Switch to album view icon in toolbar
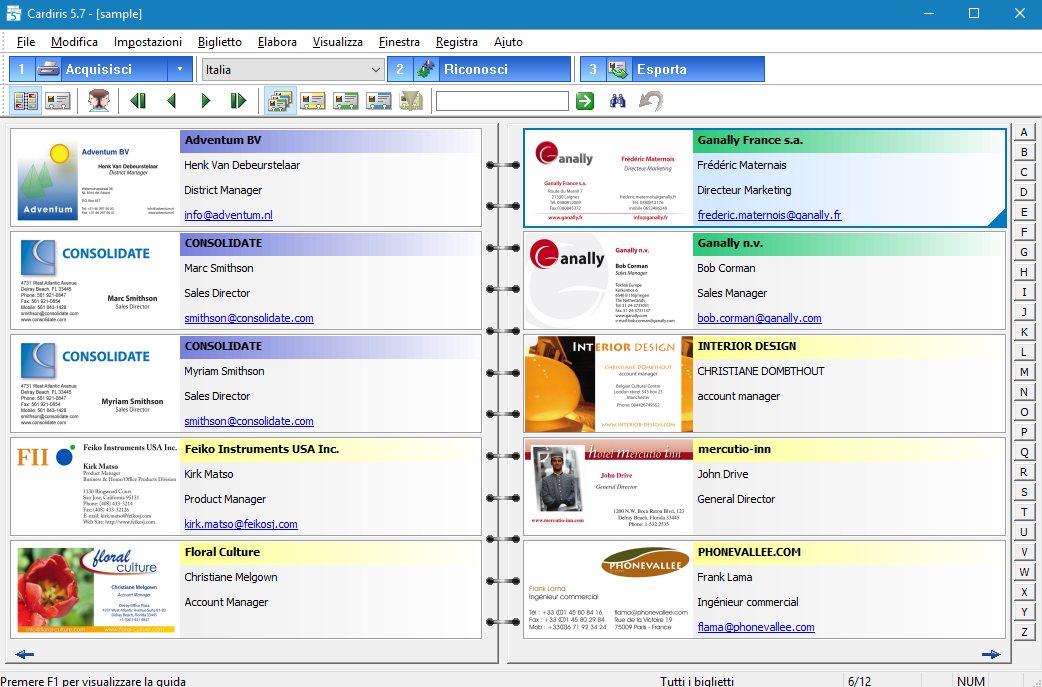 [x=26, y=101]
